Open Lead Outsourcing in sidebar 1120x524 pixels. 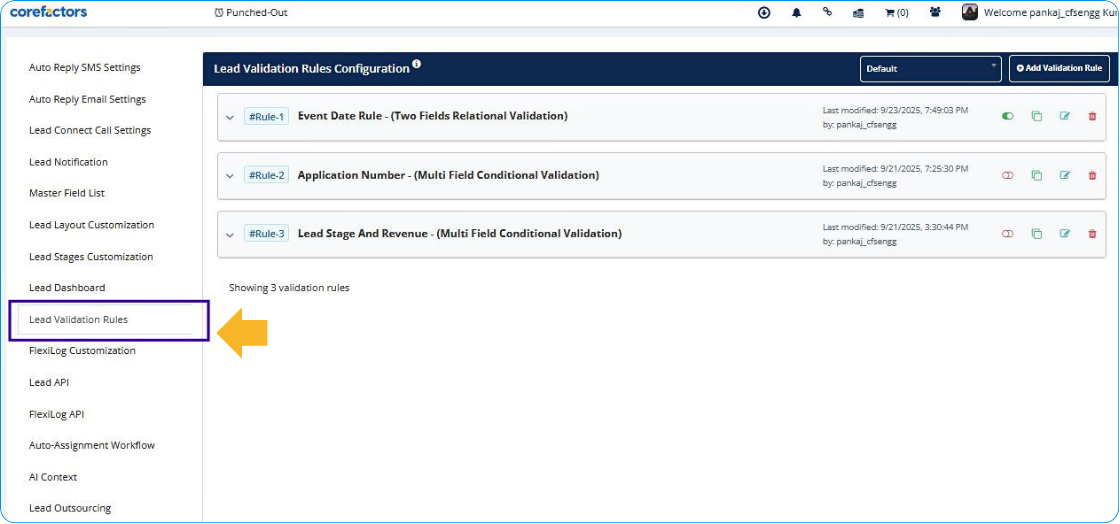[70, 508]
